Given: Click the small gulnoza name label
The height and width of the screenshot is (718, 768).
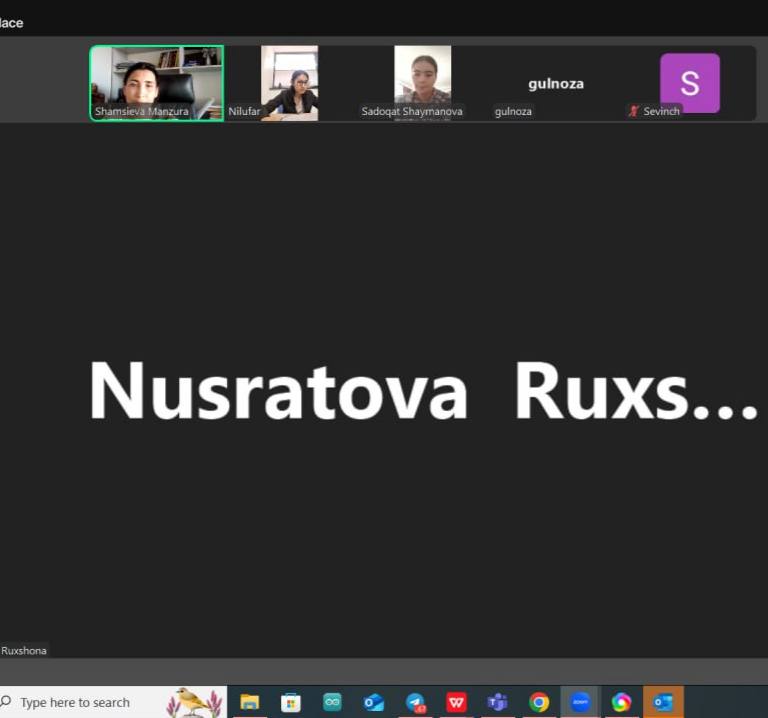Looking at the screenshot, I should [513, 111].
